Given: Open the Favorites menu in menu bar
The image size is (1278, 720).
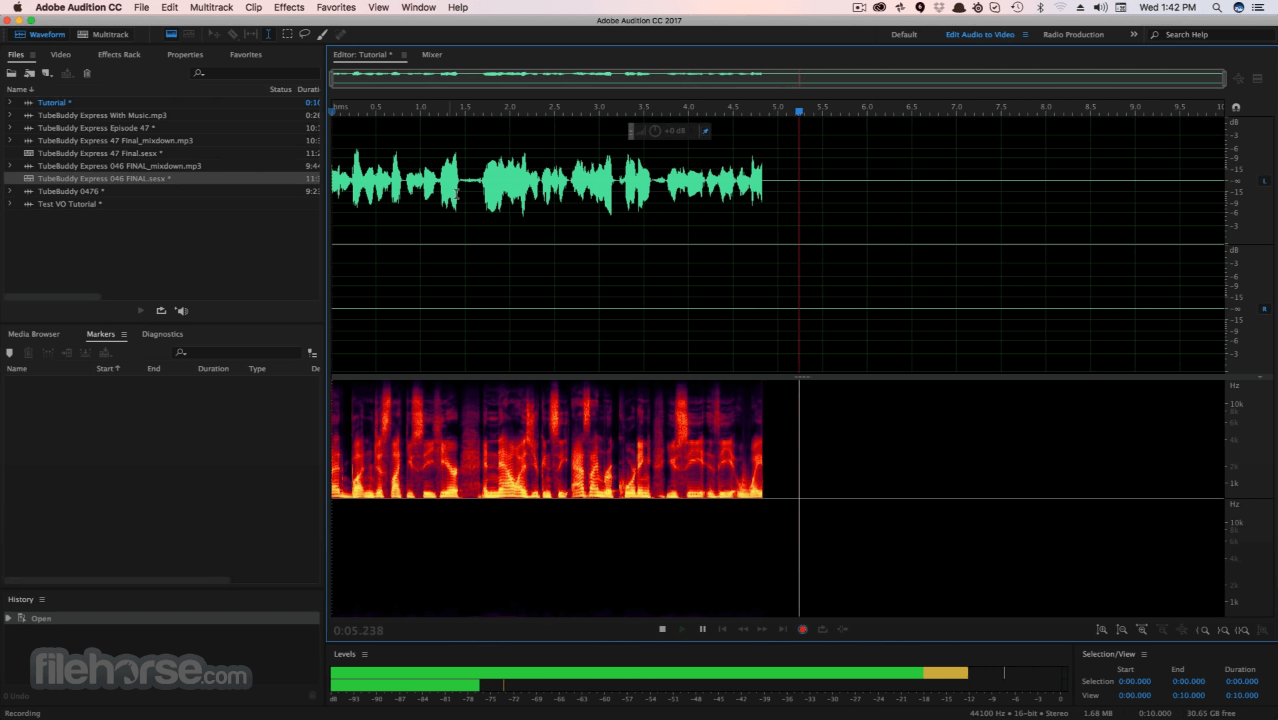Looking at the screenshot, I should (336, 7).
